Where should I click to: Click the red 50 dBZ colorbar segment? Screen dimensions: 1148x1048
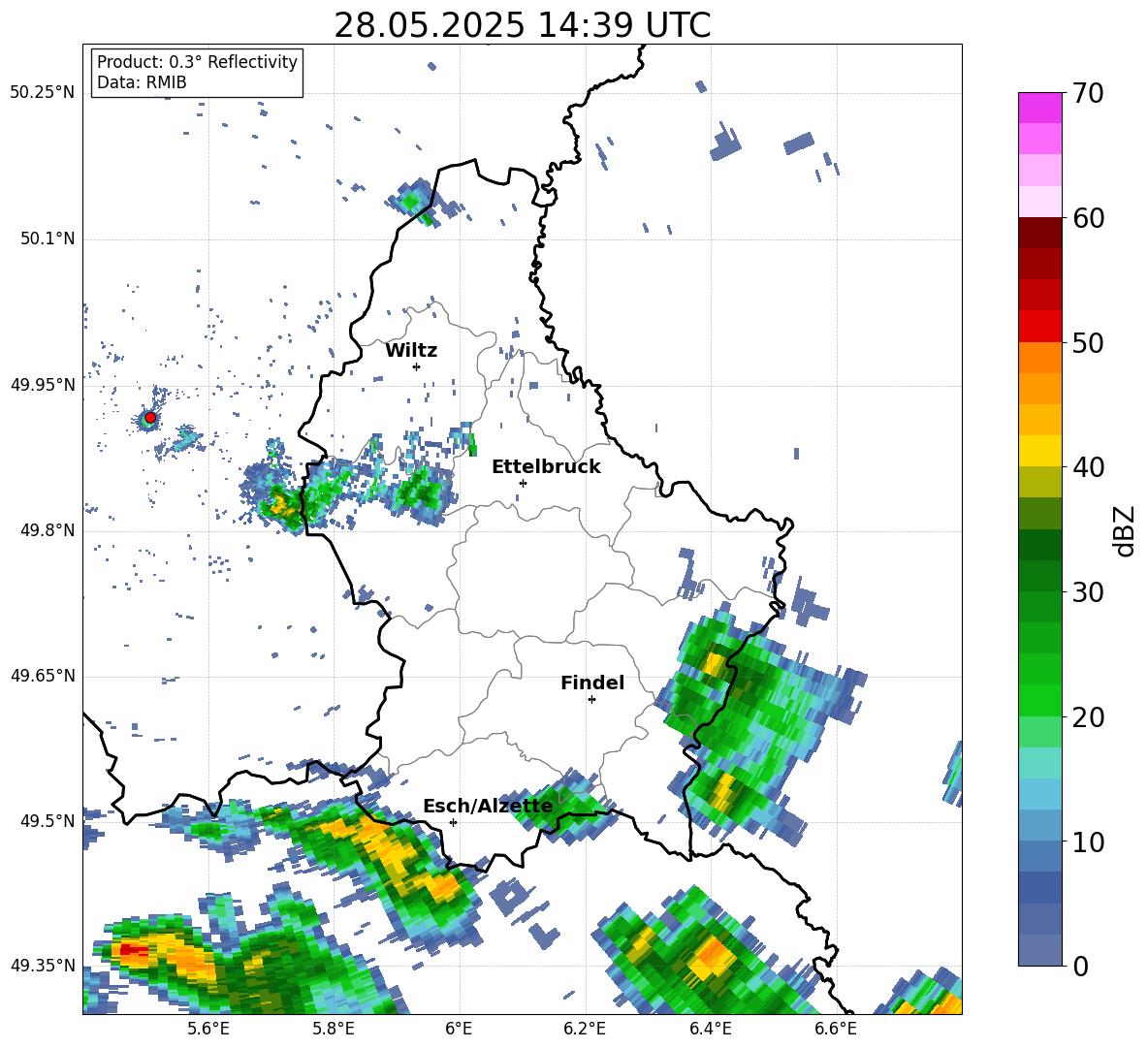[1039, 326]
